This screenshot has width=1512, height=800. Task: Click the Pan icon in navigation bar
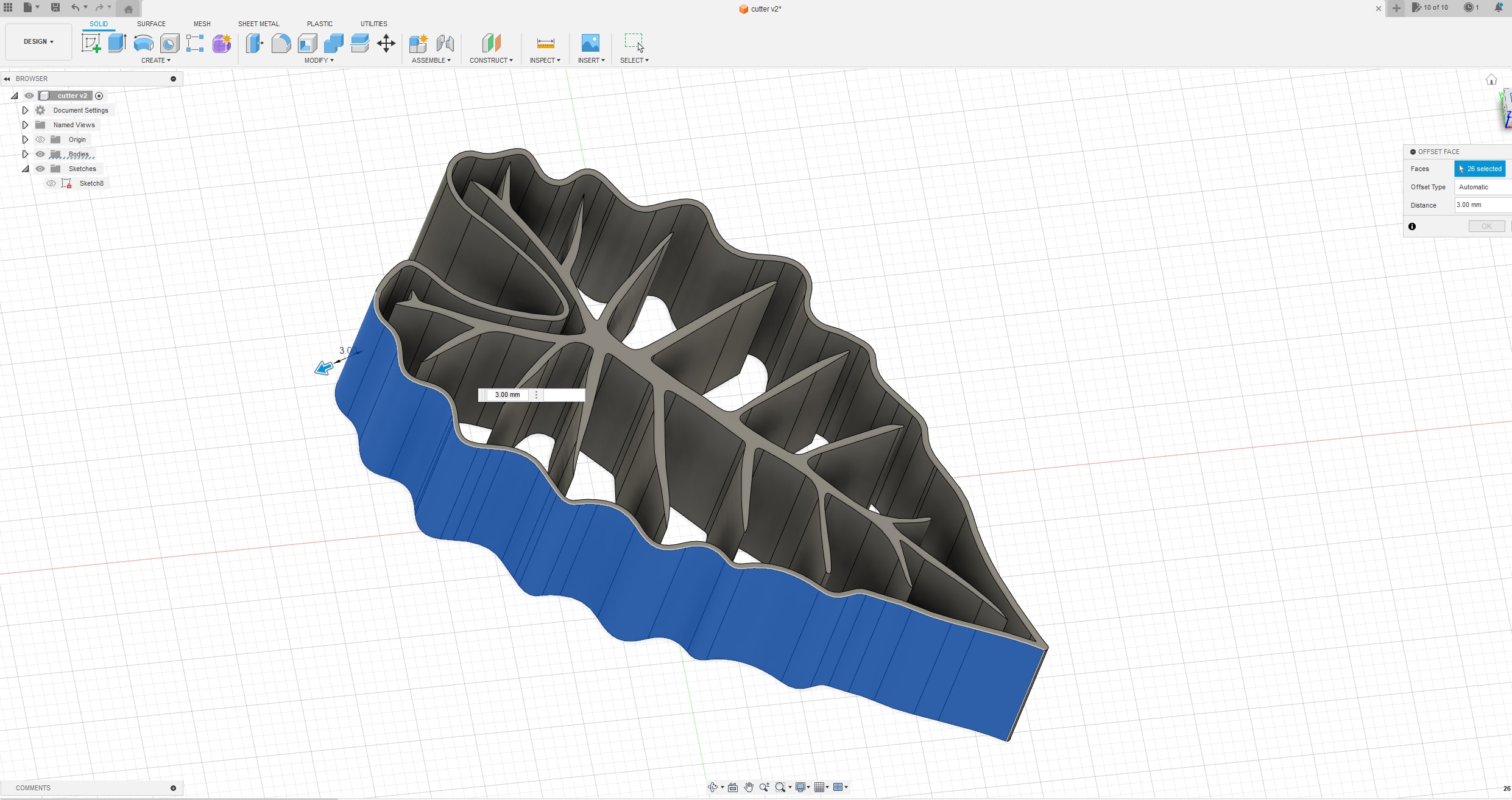point(749,787)
